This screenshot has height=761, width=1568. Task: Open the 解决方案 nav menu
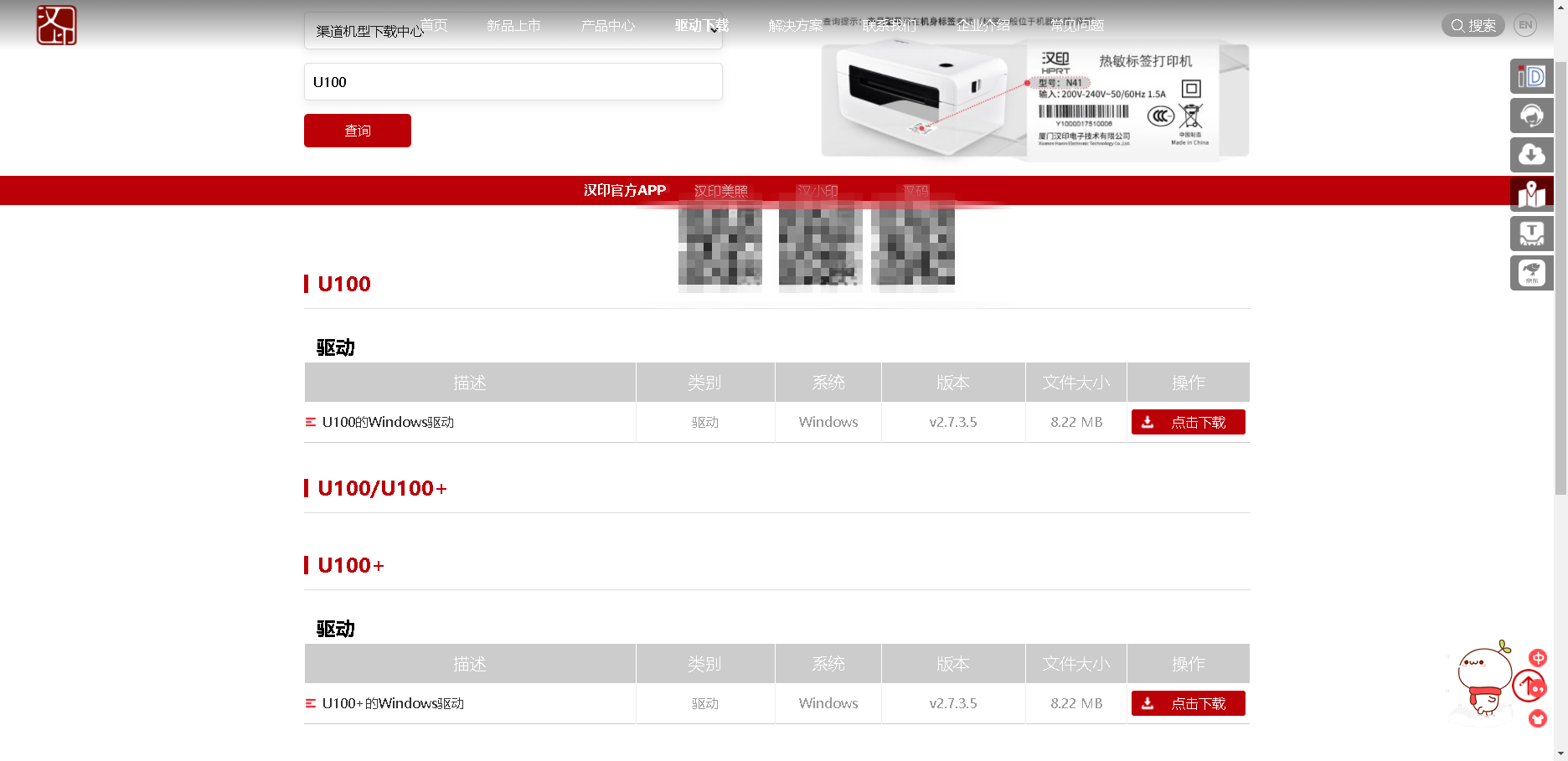(x=796, y=25)
